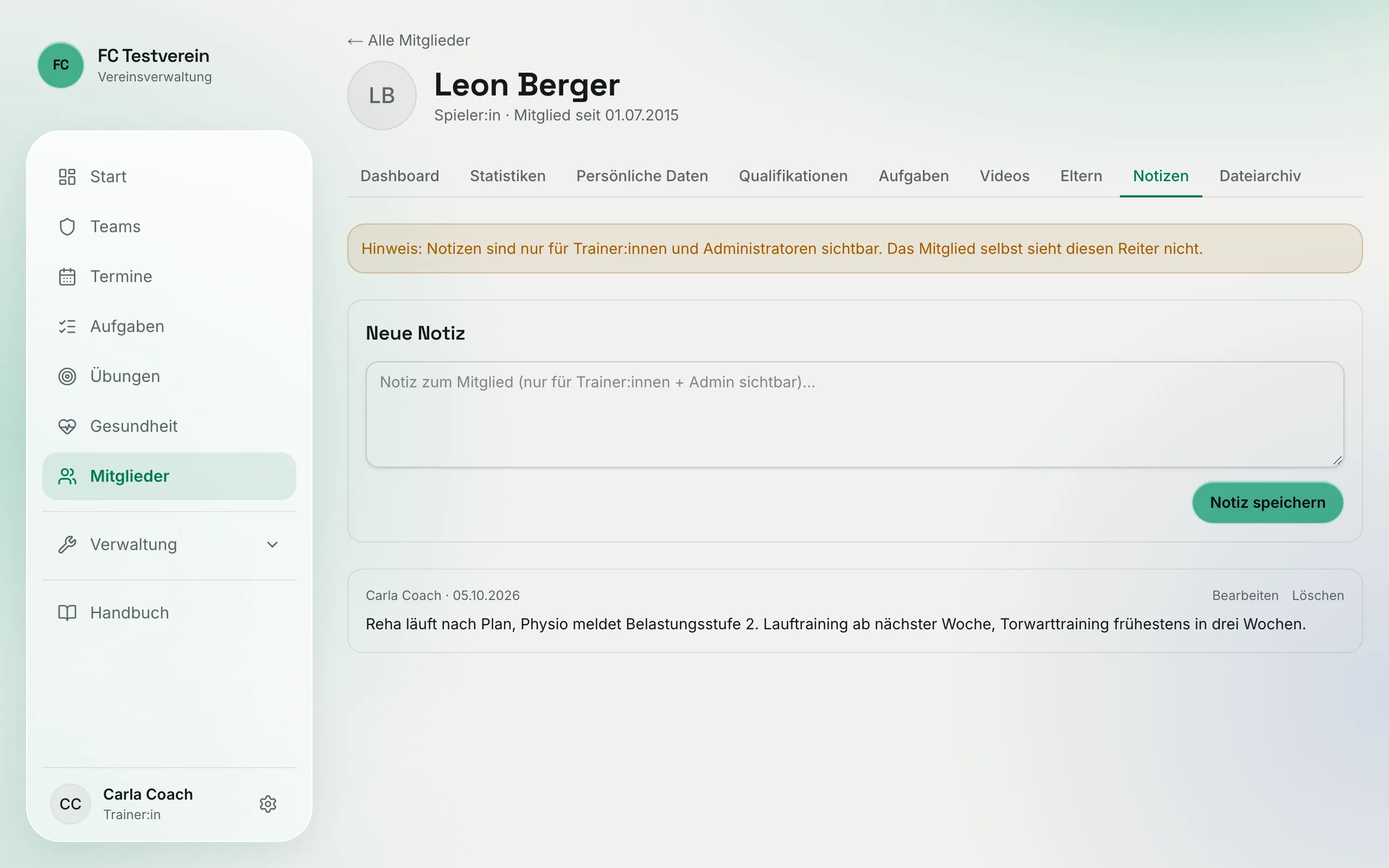
Task: Select the checklist icon beside Aufgaben
Action: (67, 327)
